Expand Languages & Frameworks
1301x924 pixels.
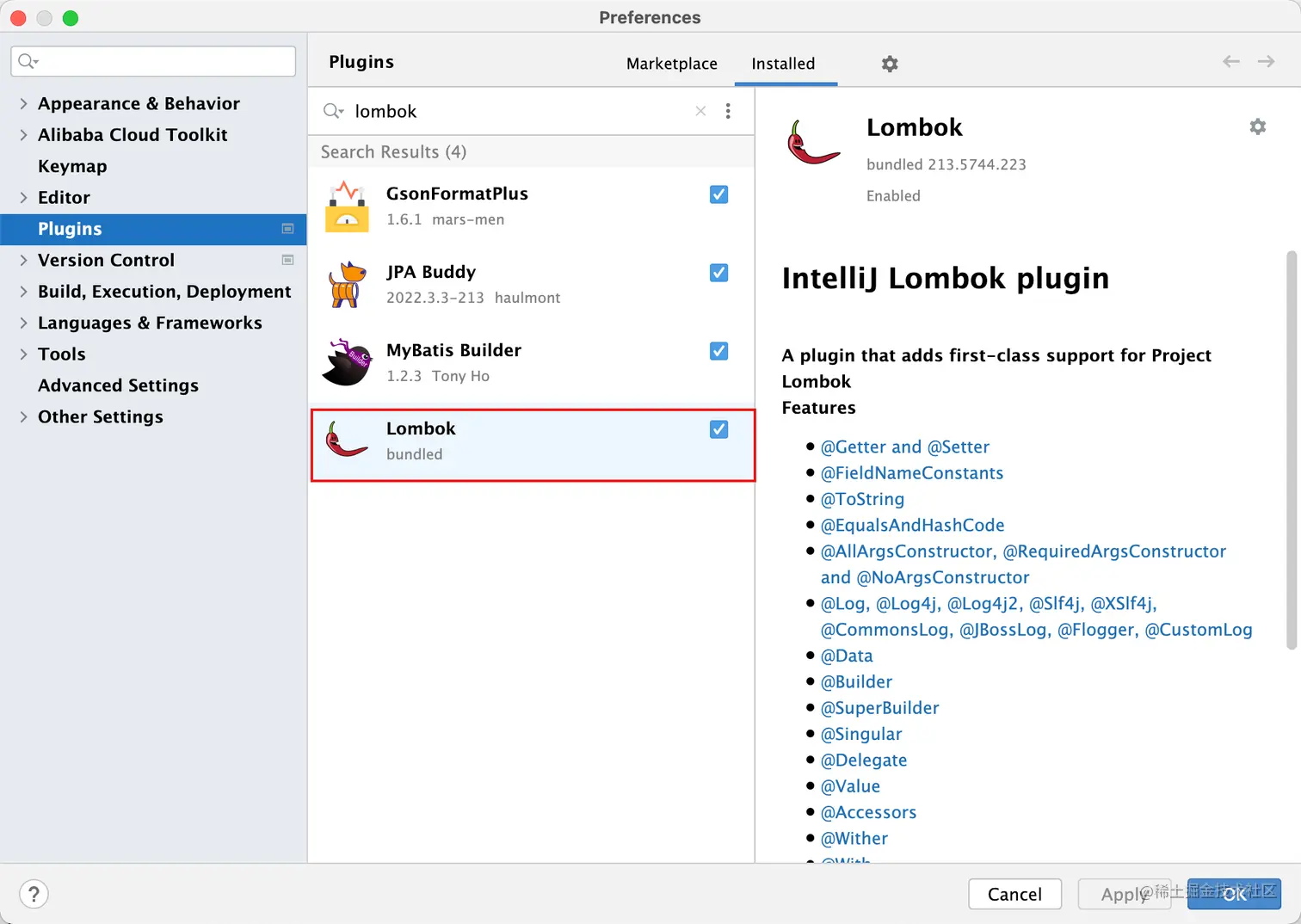click(x=23, y=323)
